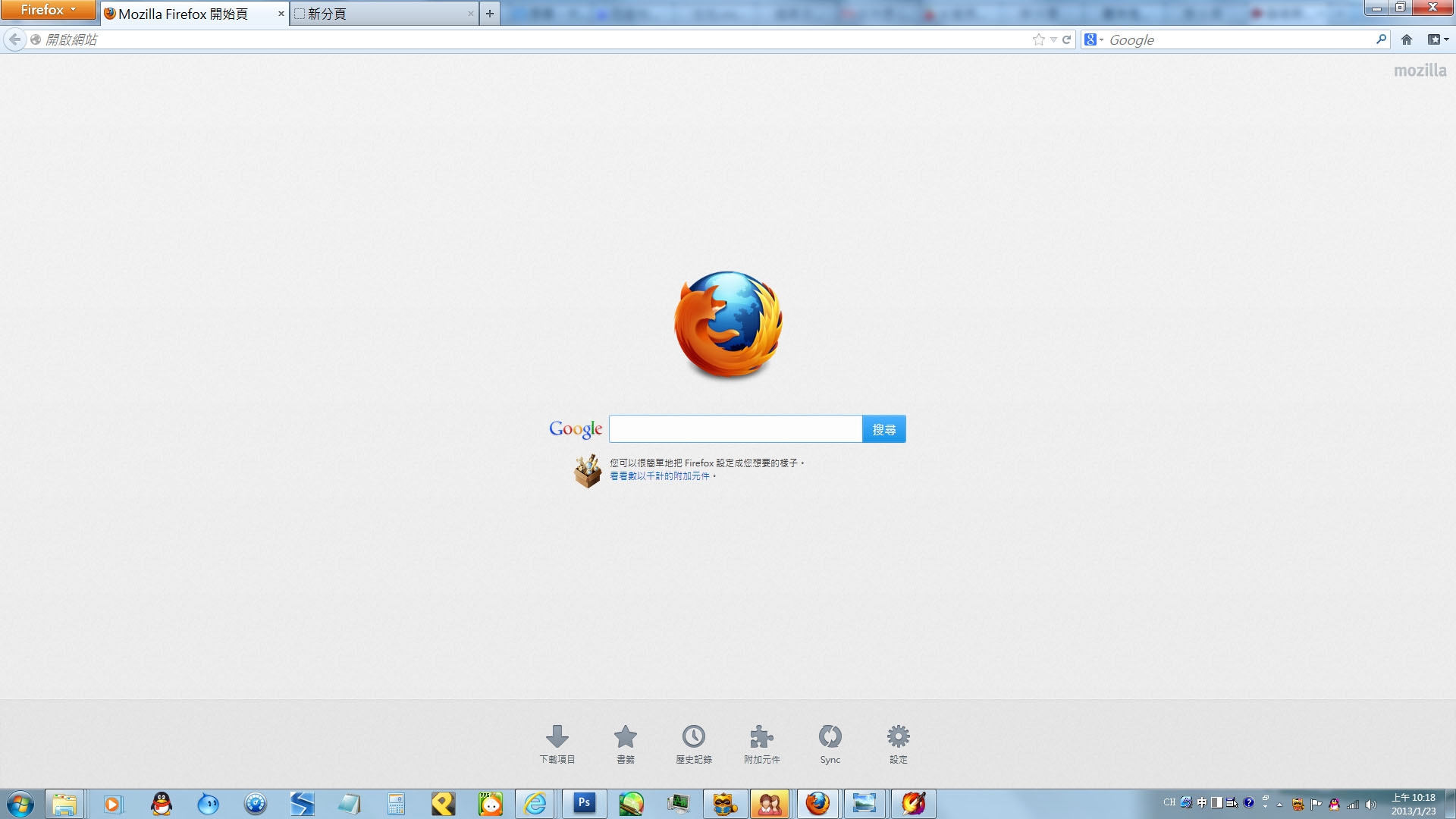Bookmark this page with the star icon

[x=1038, y=39]
